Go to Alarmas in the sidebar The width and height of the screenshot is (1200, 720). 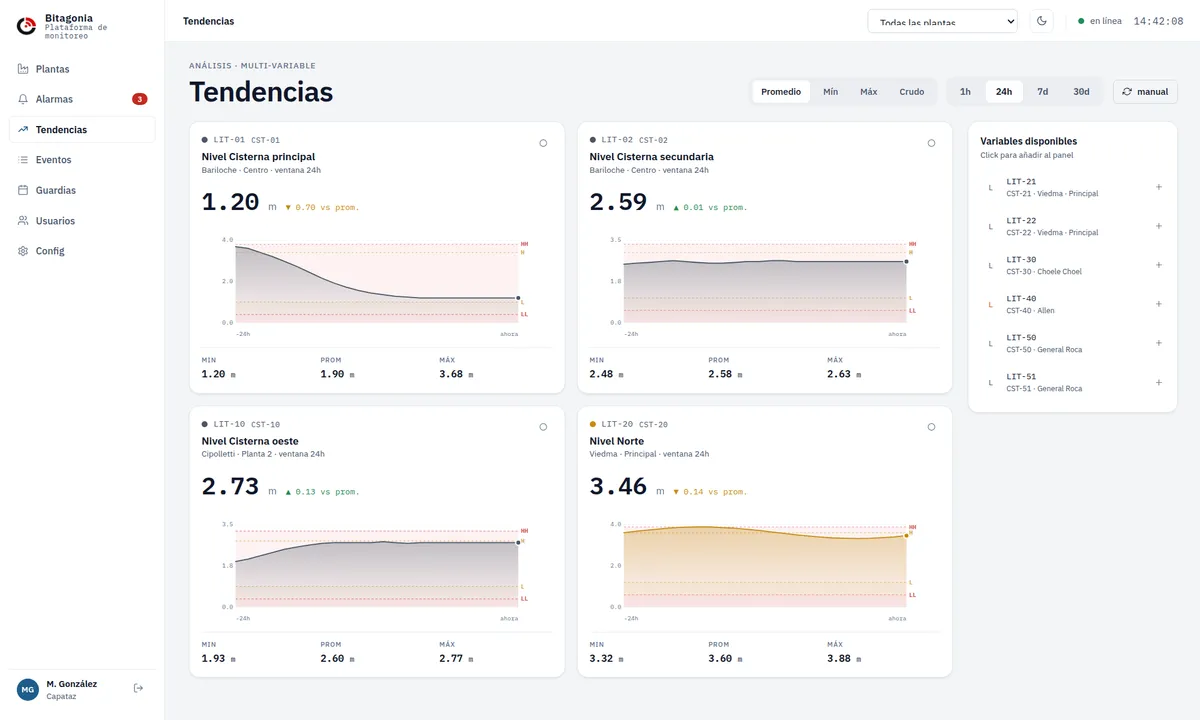click(82, 99)
